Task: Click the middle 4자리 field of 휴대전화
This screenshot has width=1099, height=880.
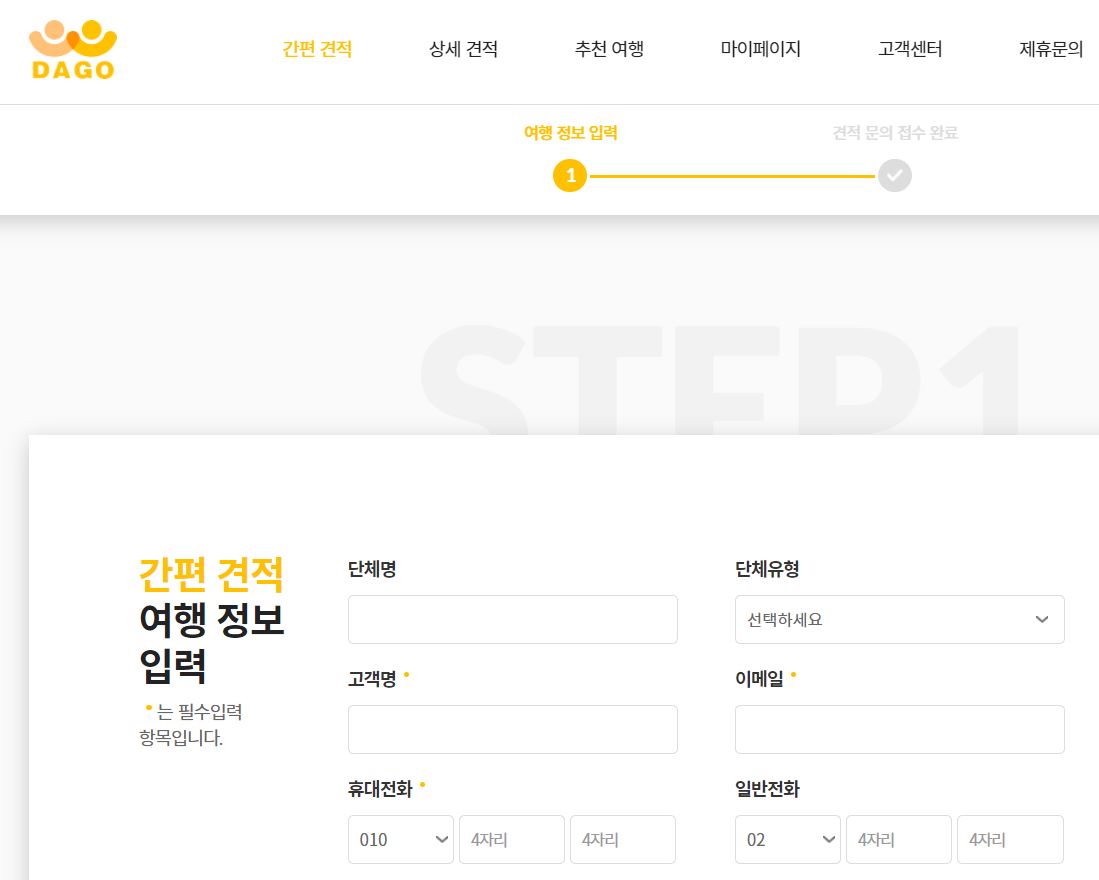Action: click(512, 839)
